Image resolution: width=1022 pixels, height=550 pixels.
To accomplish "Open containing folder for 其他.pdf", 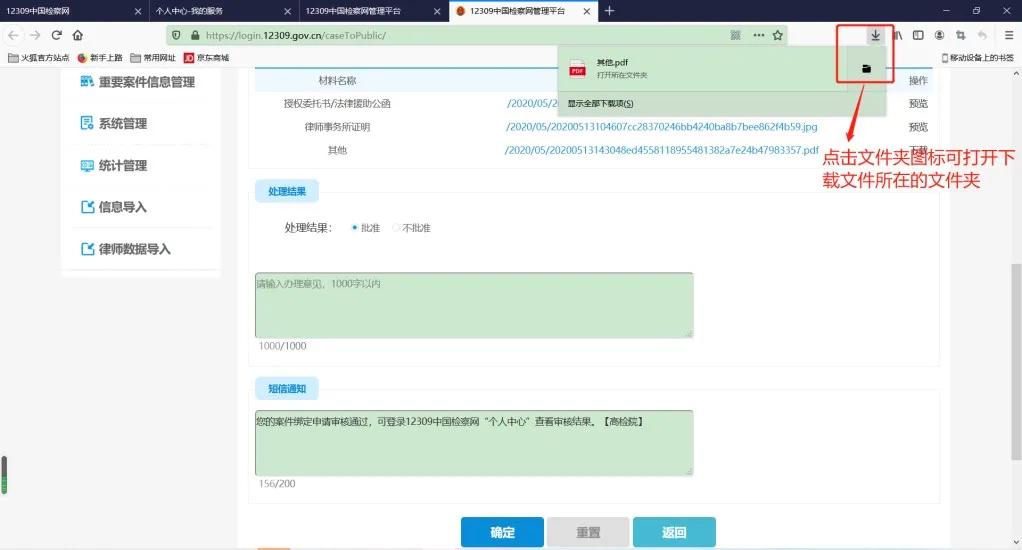I will coord(866,68).
